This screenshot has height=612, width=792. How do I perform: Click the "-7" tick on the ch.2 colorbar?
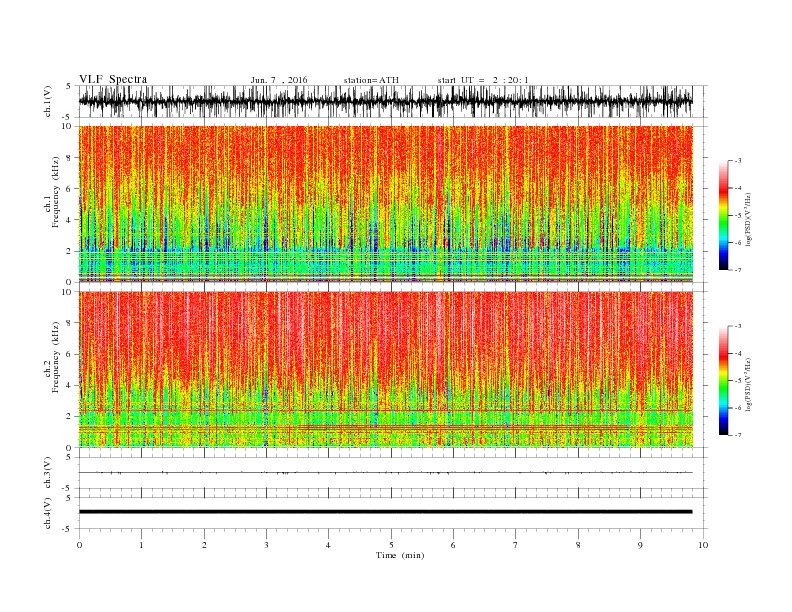[737, 435]
